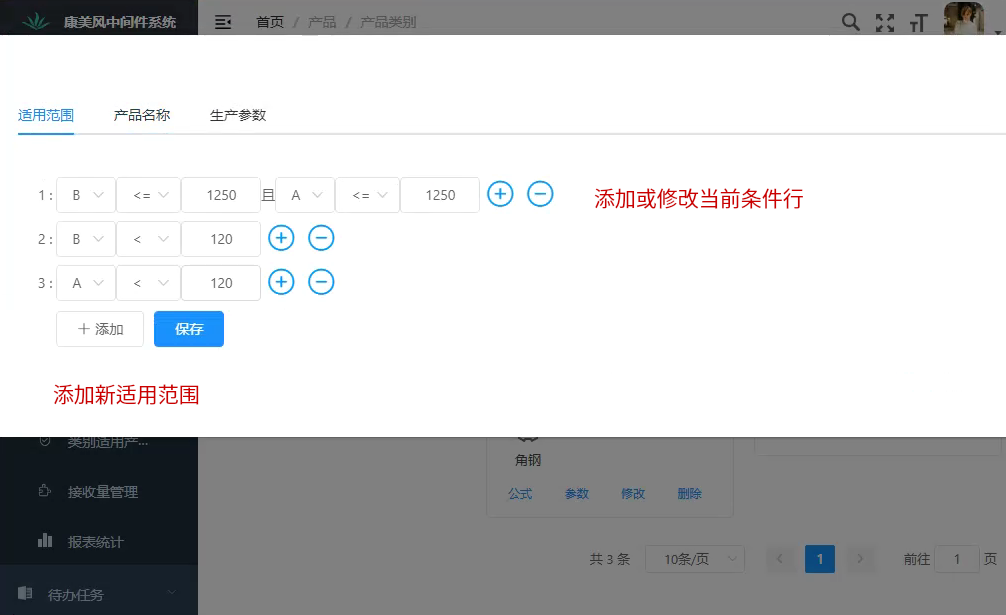This screenshot has width=1006, height=615.
Task: Toggle fullscreen using the header icon
Action: (x=884, y=22)
